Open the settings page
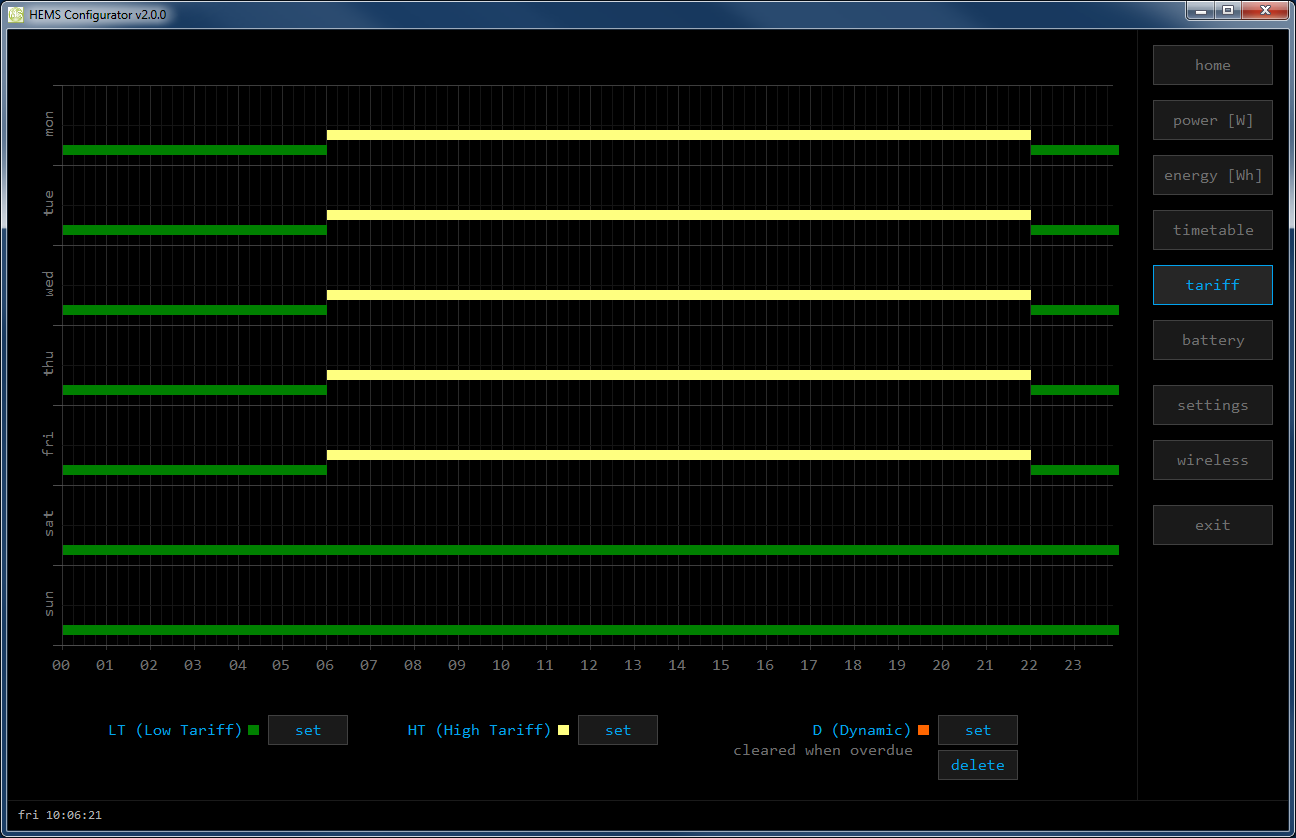The height and width of the screenshot is (838, 1296). click(1212, 405)
